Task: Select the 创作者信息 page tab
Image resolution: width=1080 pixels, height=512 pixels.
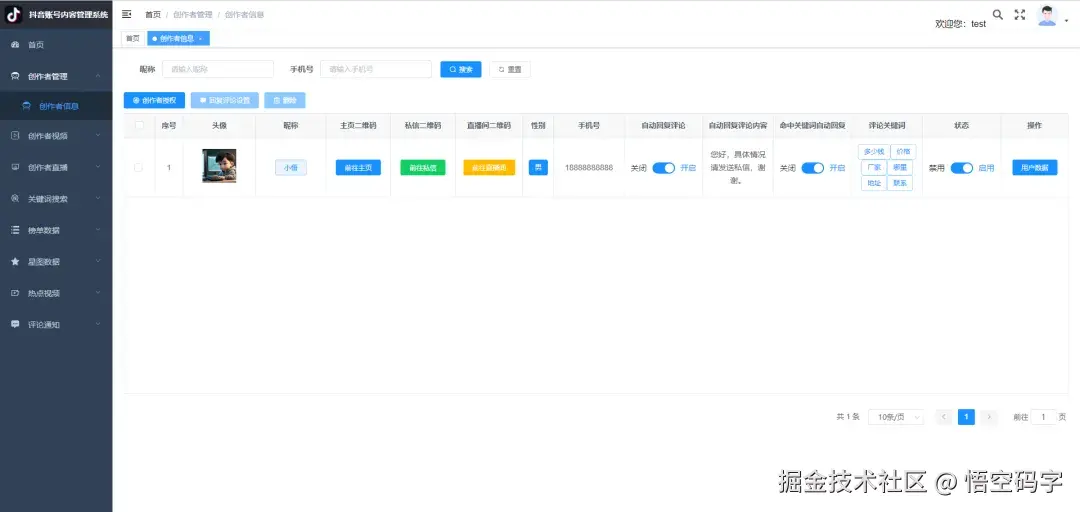Action: click(178, 39)
